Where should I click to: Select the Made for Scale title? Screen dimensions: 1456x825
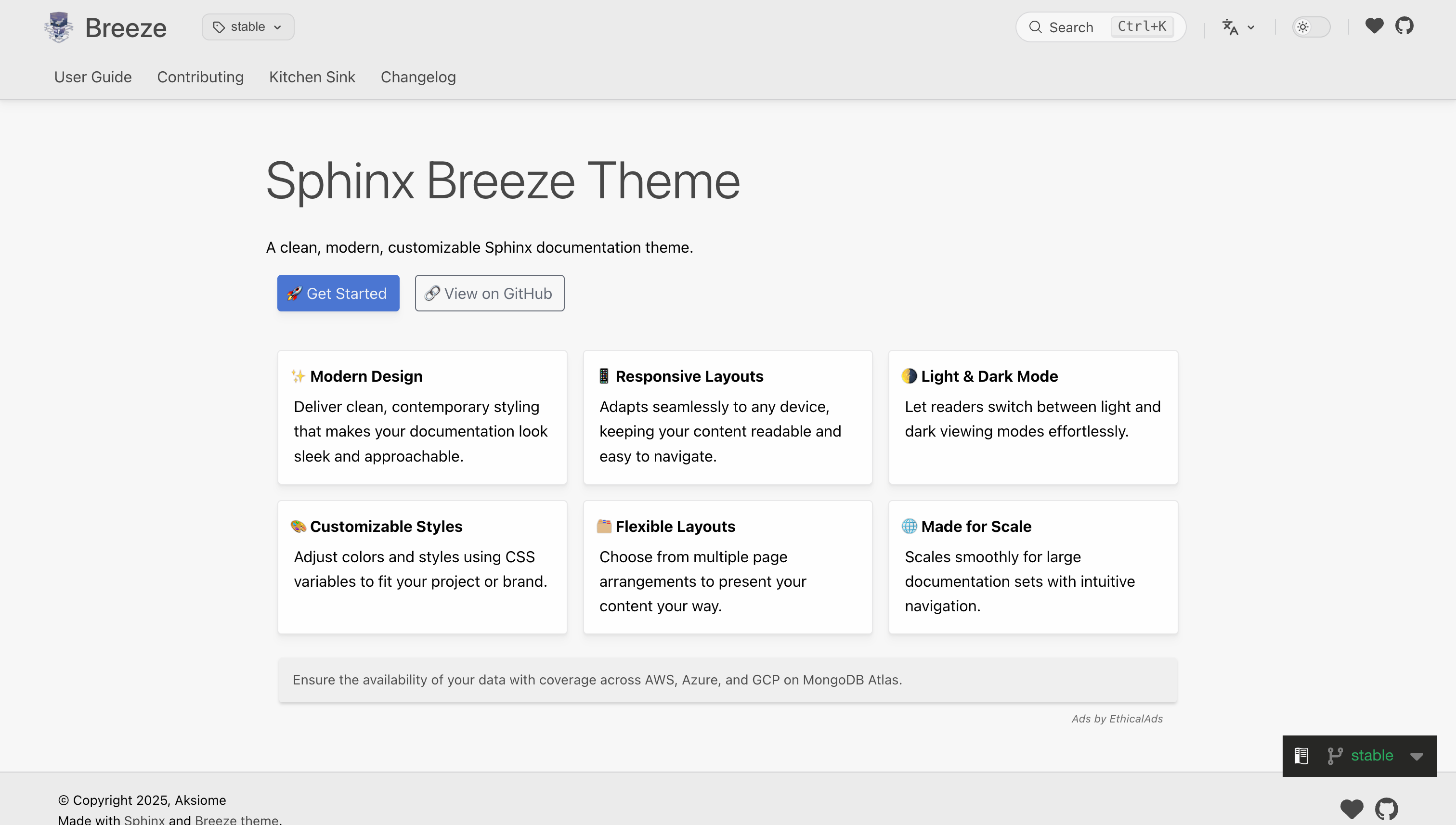[x=976, y=527]
